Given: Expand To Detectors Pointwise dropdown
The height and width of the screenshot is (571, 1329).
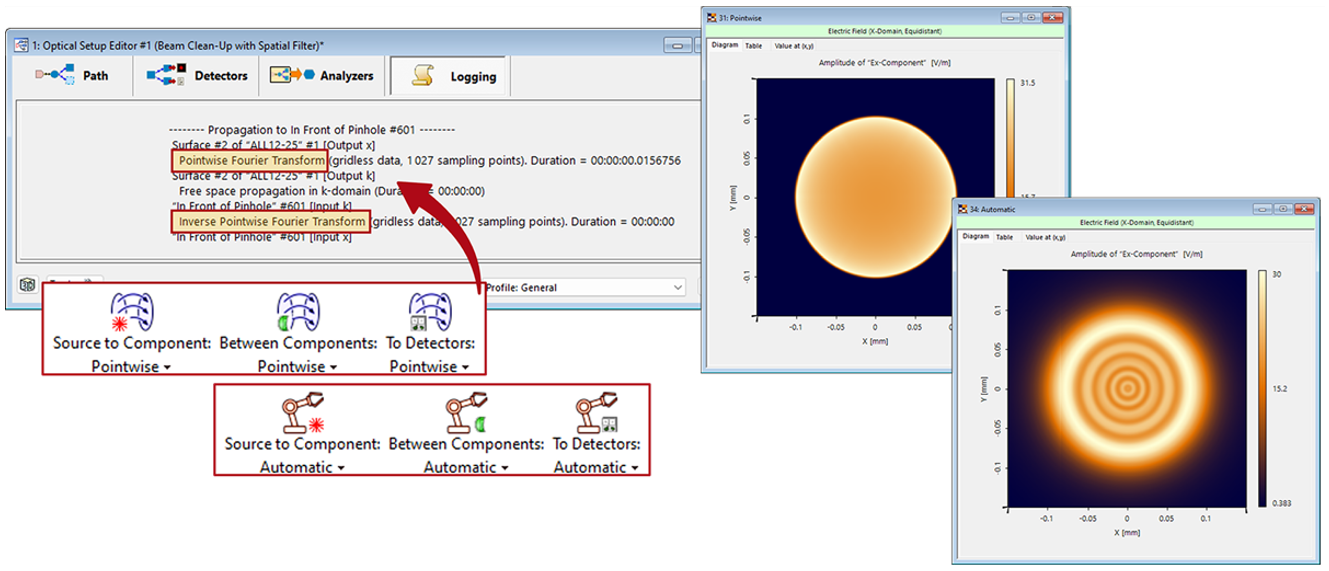Looking at the screenshot, I should coord(430,367).
